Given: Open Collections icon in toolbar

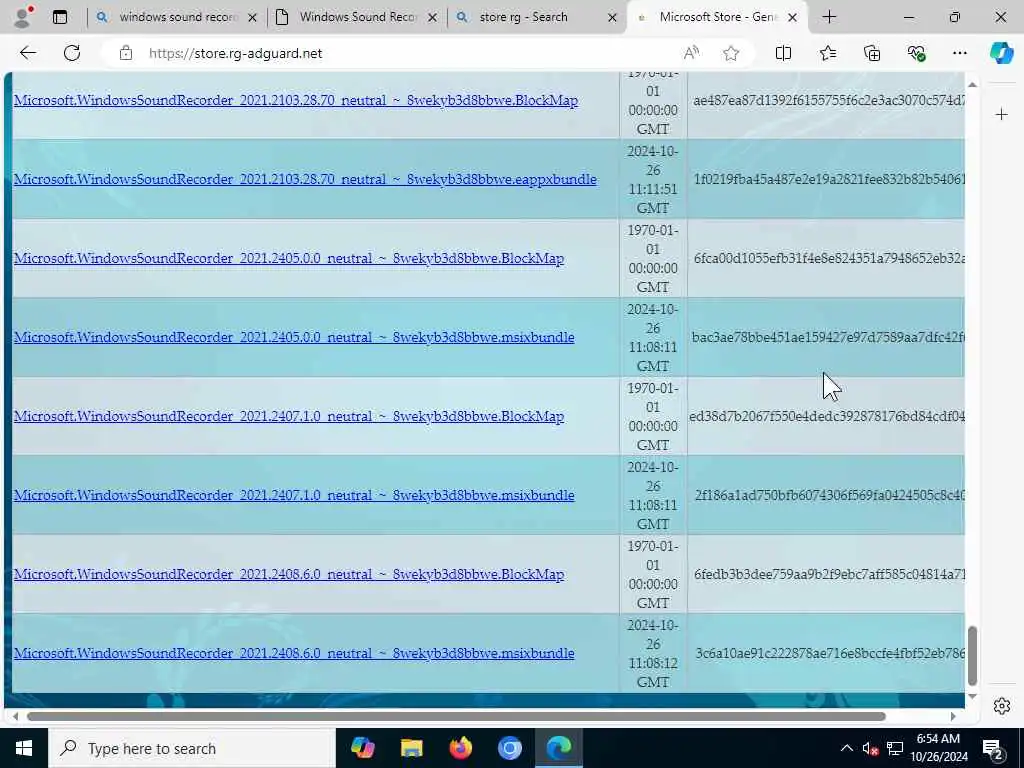Looking at the screenshot, I should [x=872, y=53].
